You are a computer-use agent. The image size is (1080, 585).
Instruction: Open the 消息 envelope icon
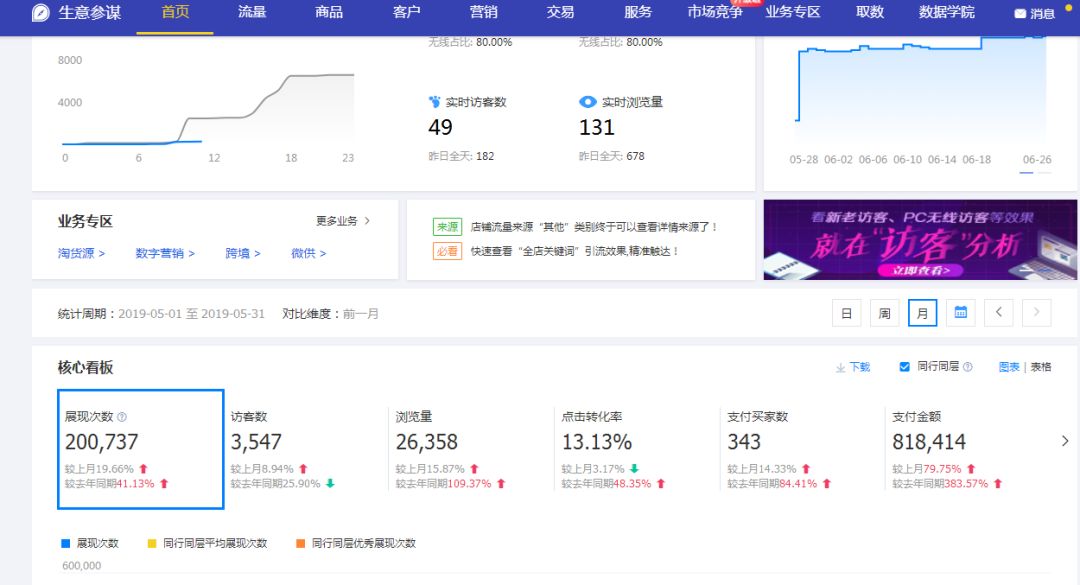(1020, 14)
